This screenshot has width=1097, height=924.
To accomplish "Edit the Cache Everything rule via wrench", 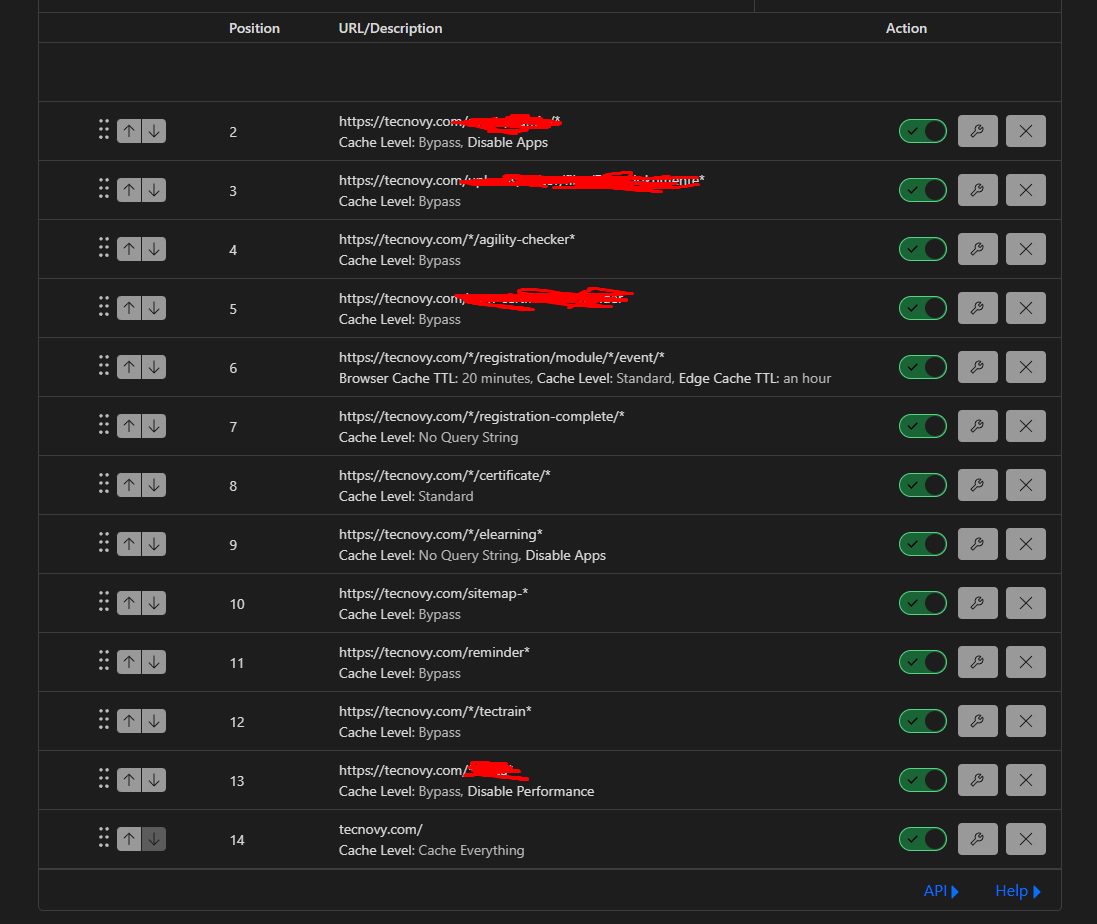I will point(977,839).
